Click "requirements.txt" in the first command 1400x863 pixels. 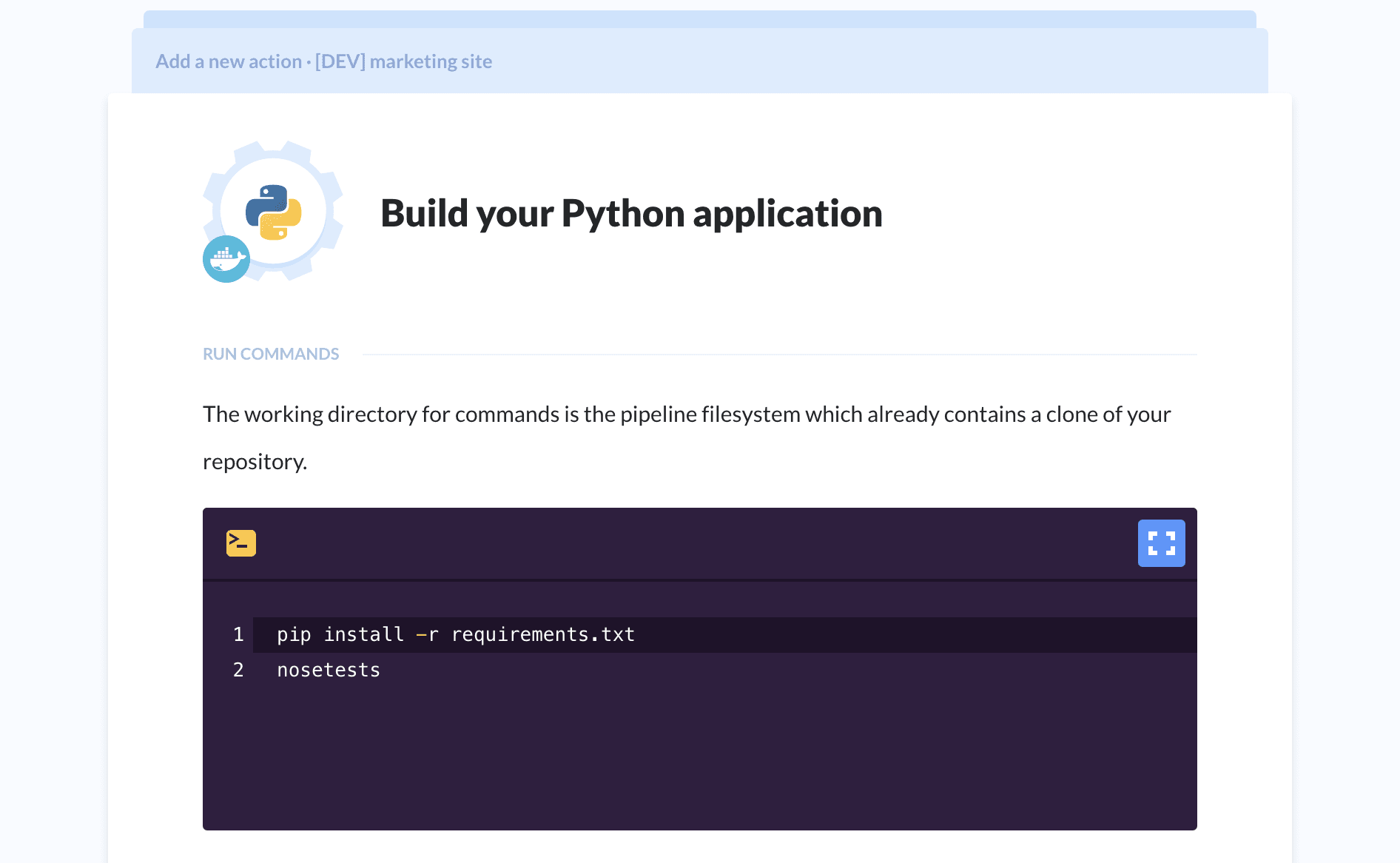tap(542, 634)
